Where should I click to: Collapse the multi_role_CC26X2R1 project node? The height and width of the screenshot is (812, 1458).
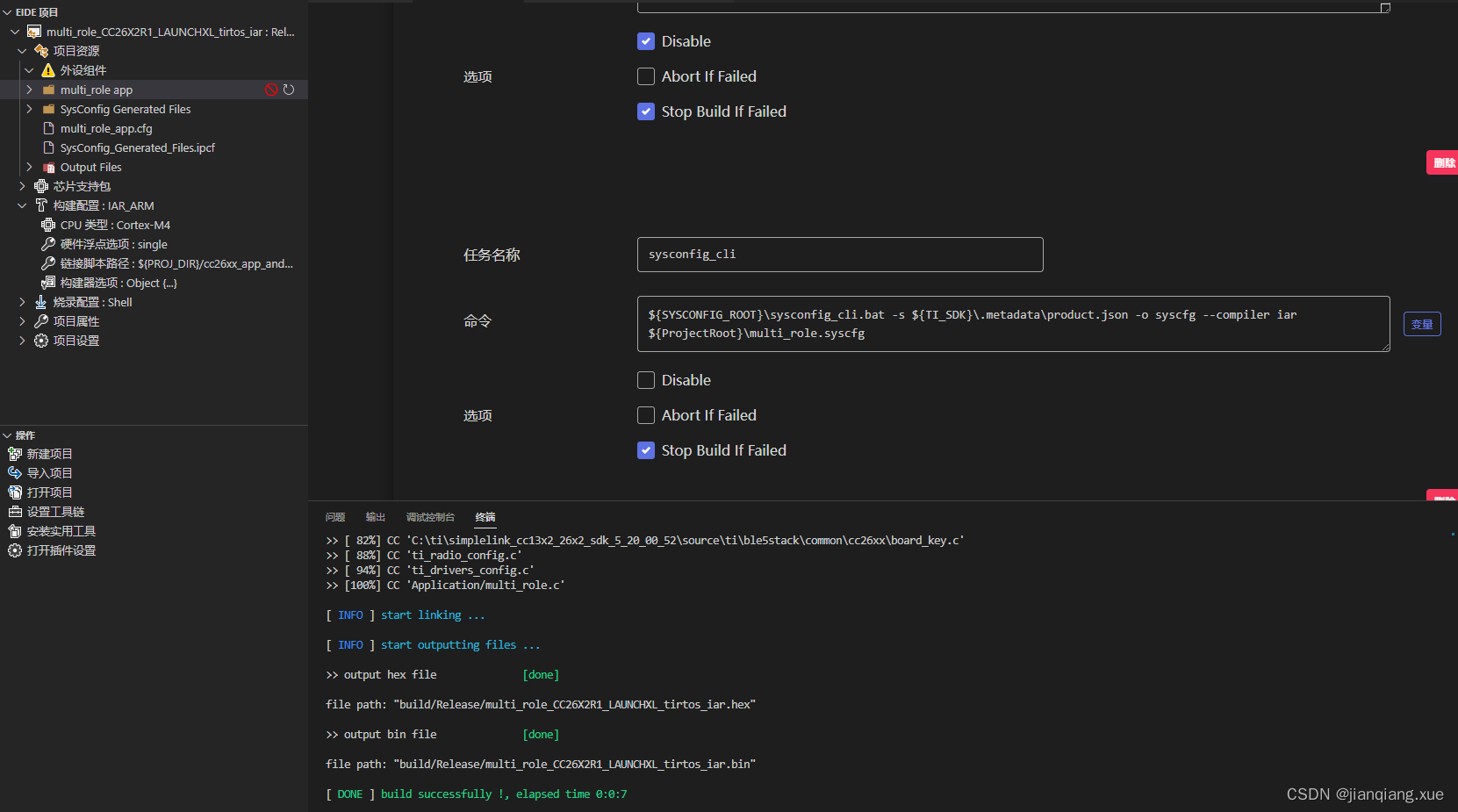click(15, 32)
